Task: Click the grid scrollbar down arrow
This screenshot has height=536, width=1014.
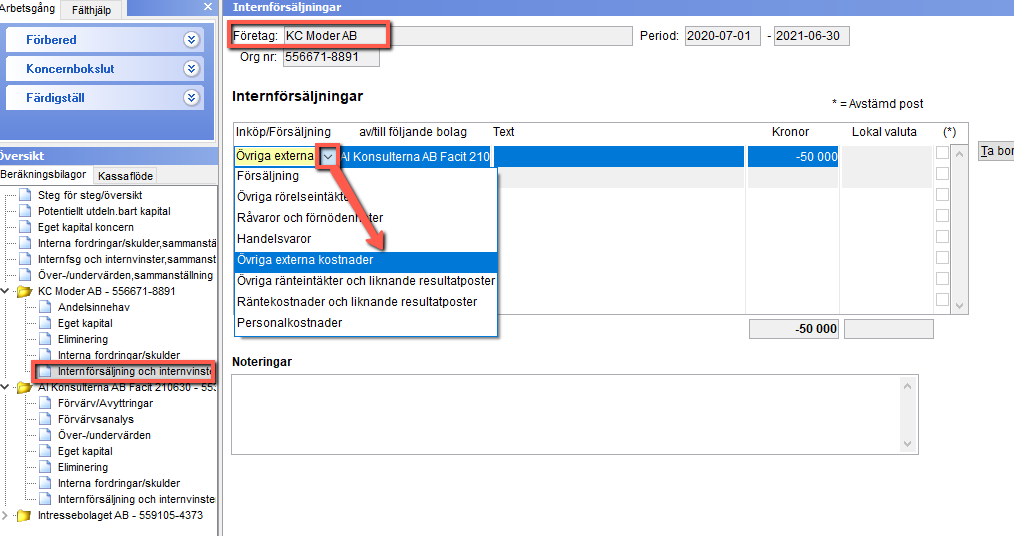Action: coord(960,306)
